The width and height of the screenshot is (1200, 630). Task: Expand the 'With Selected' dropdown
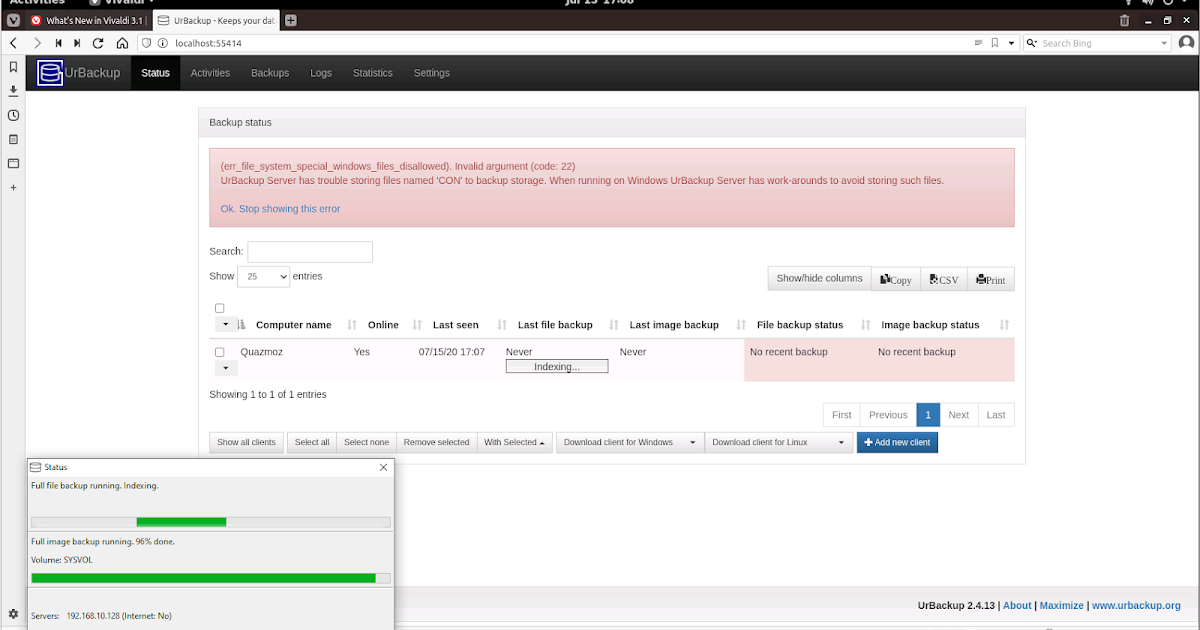(x=515, y=441)
